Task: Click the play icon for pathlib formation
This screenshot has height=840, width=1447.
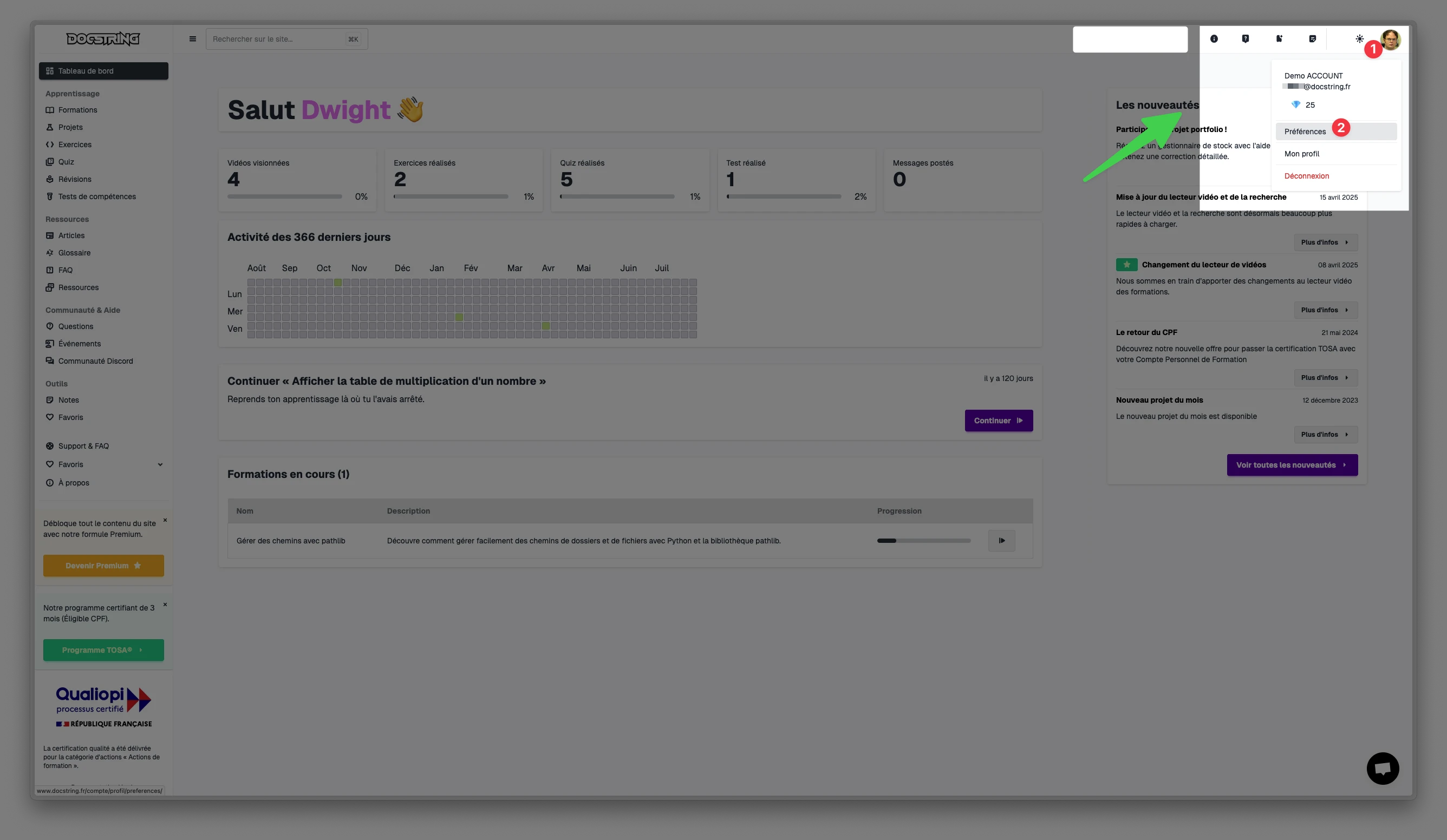Action: (1001, 541)
